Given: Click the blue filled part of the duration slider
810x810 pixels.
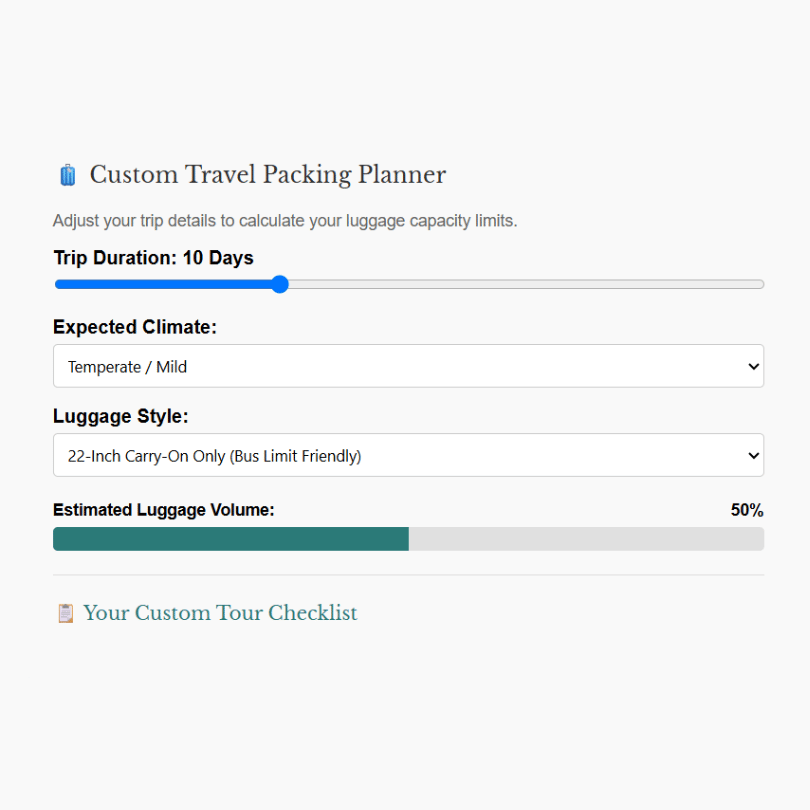Looking at the screenshot, I should point(163,284).
